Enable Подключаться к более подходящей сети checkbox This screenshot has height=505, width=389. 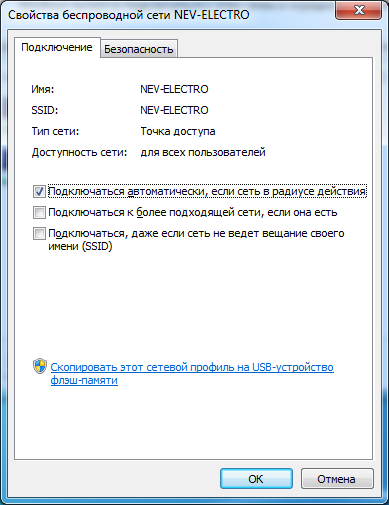[x=39, y=213]
